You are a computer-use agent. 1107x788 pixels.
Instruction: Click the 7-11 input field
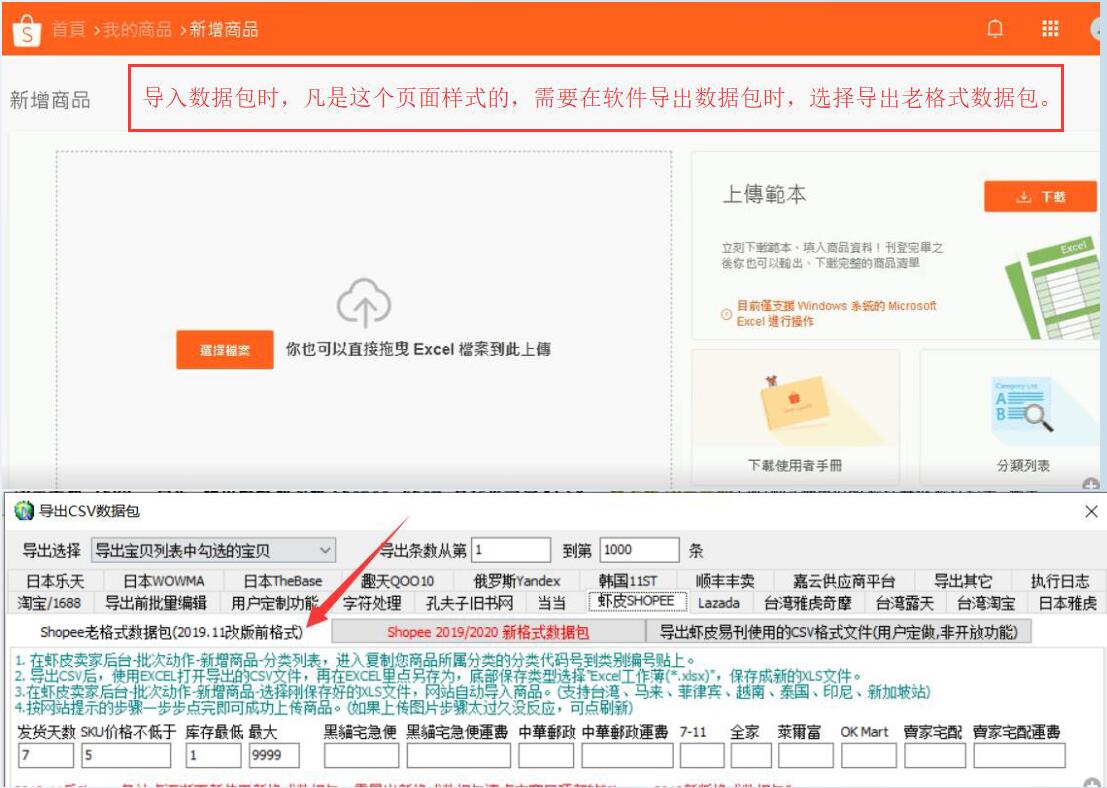(x=702, y=756)
